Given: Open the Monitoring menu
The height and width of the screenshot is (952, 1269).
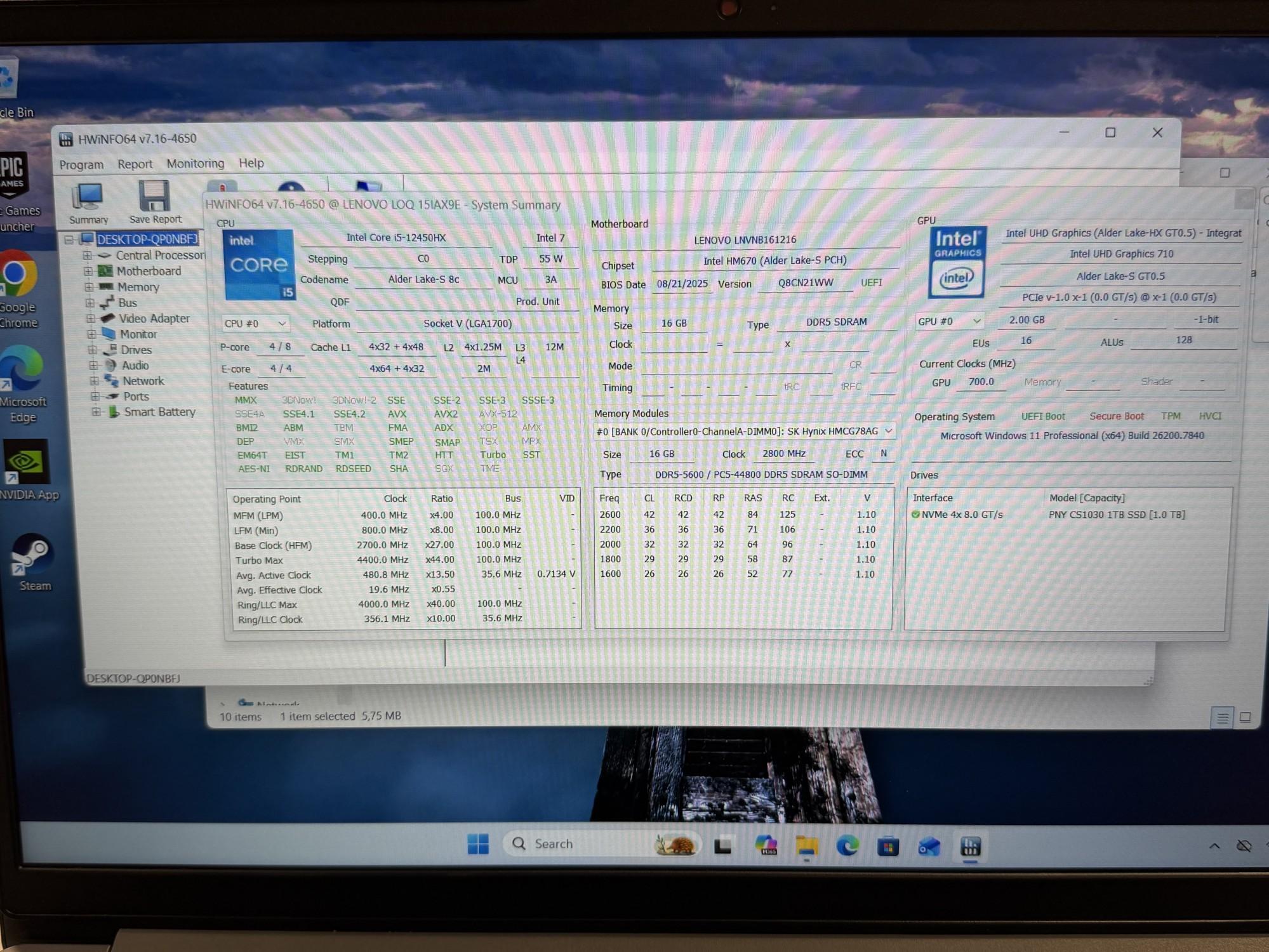Looking at the screenshot, I should 195,164.
